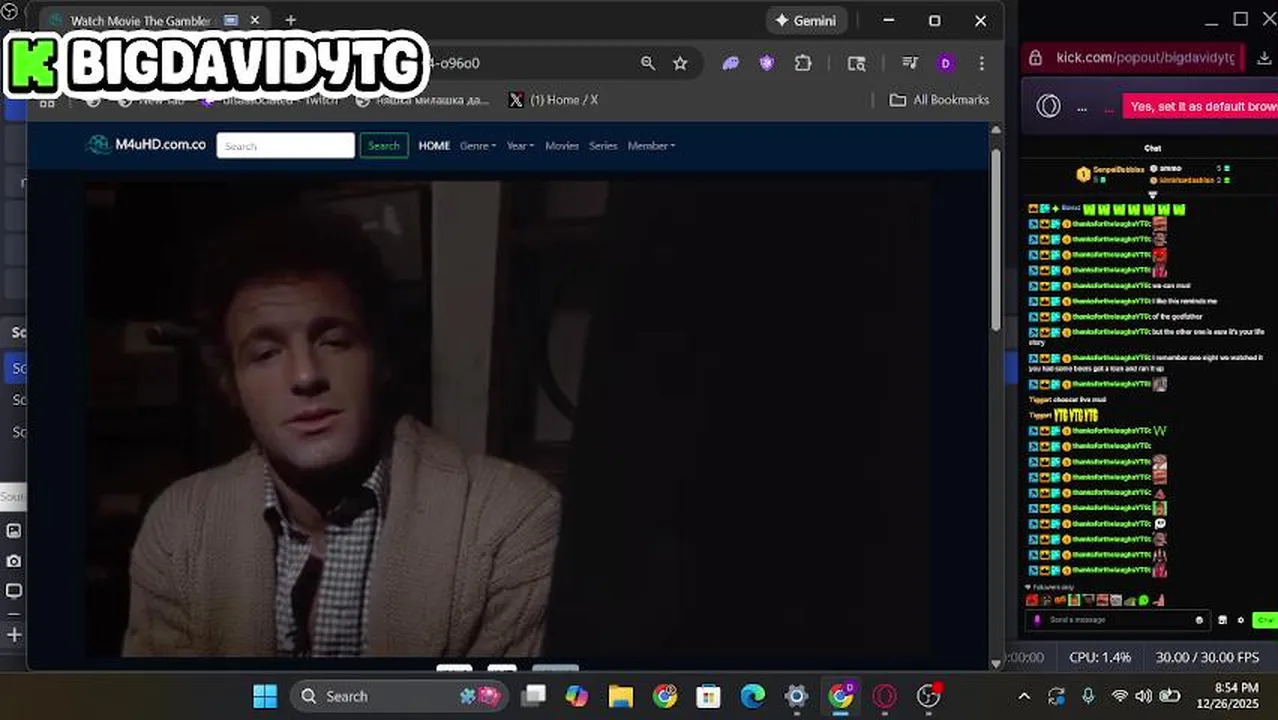The image size is (1278, 720).
Task: Open the OBS Studio taskbar icon
Action: coord(928,696)
